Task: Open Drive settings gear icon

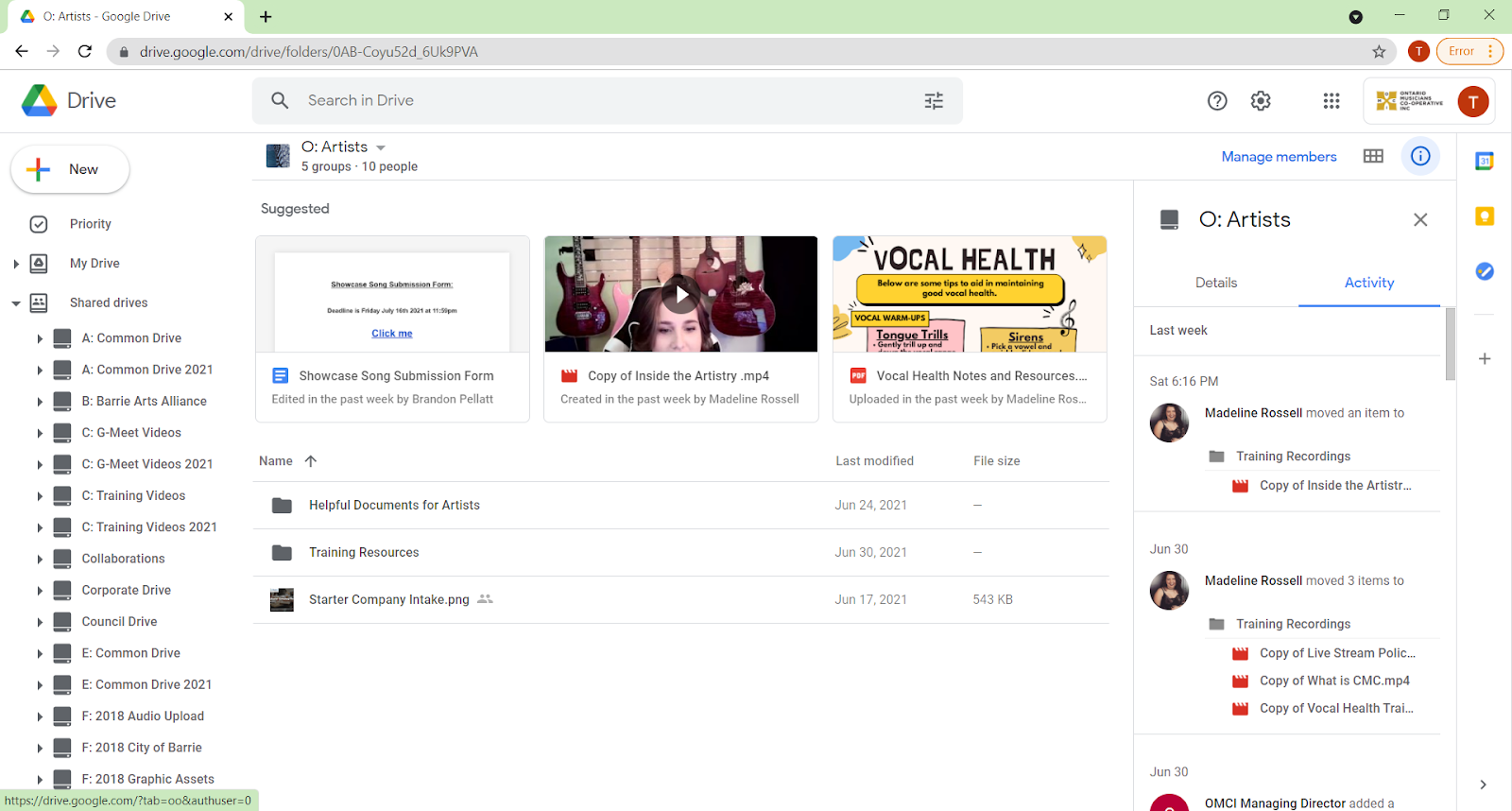Action: click(x=1261, y=100)
